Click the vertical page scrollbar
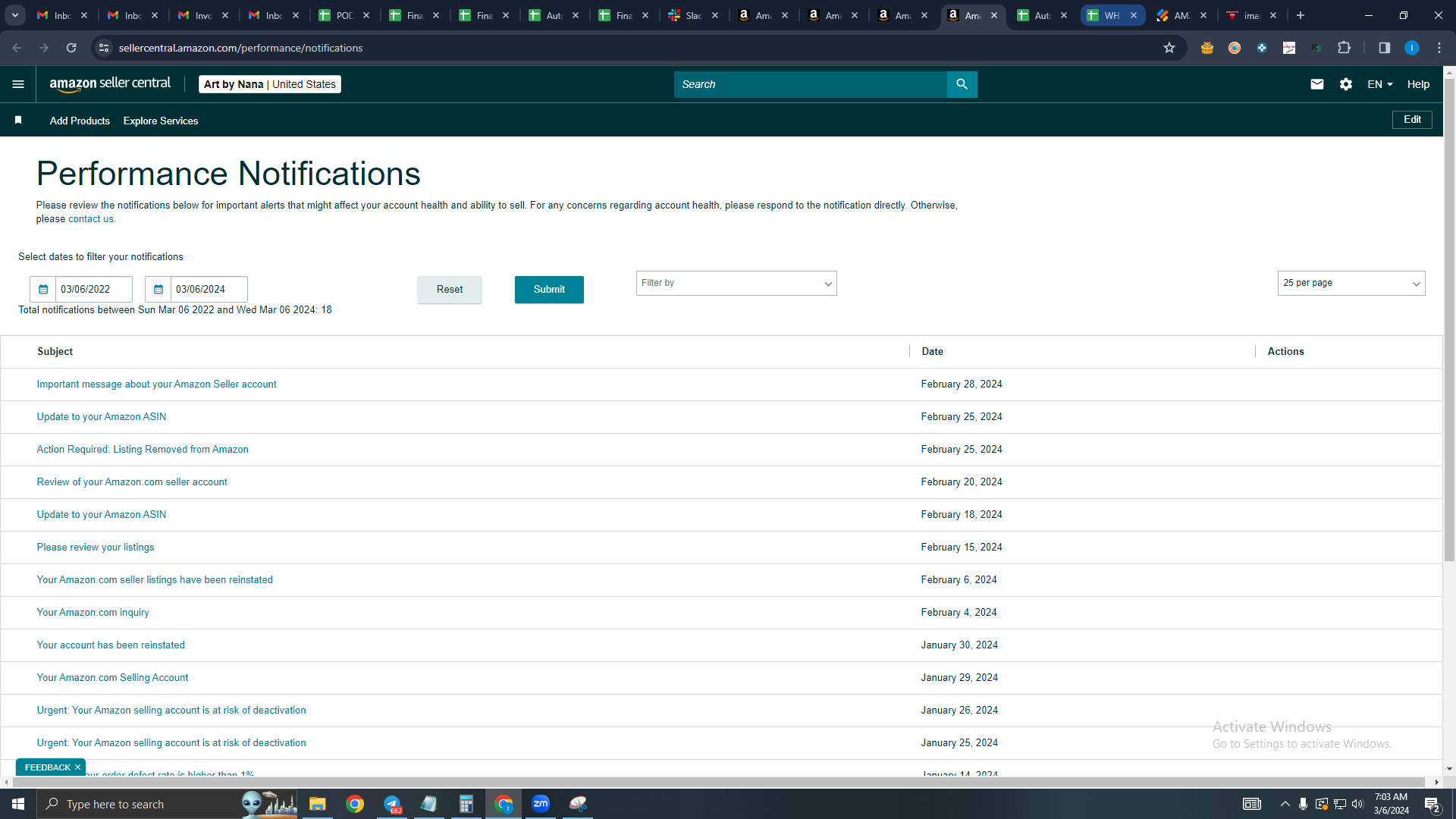Screen dimensions: 1456x819 coord(1449,318)
